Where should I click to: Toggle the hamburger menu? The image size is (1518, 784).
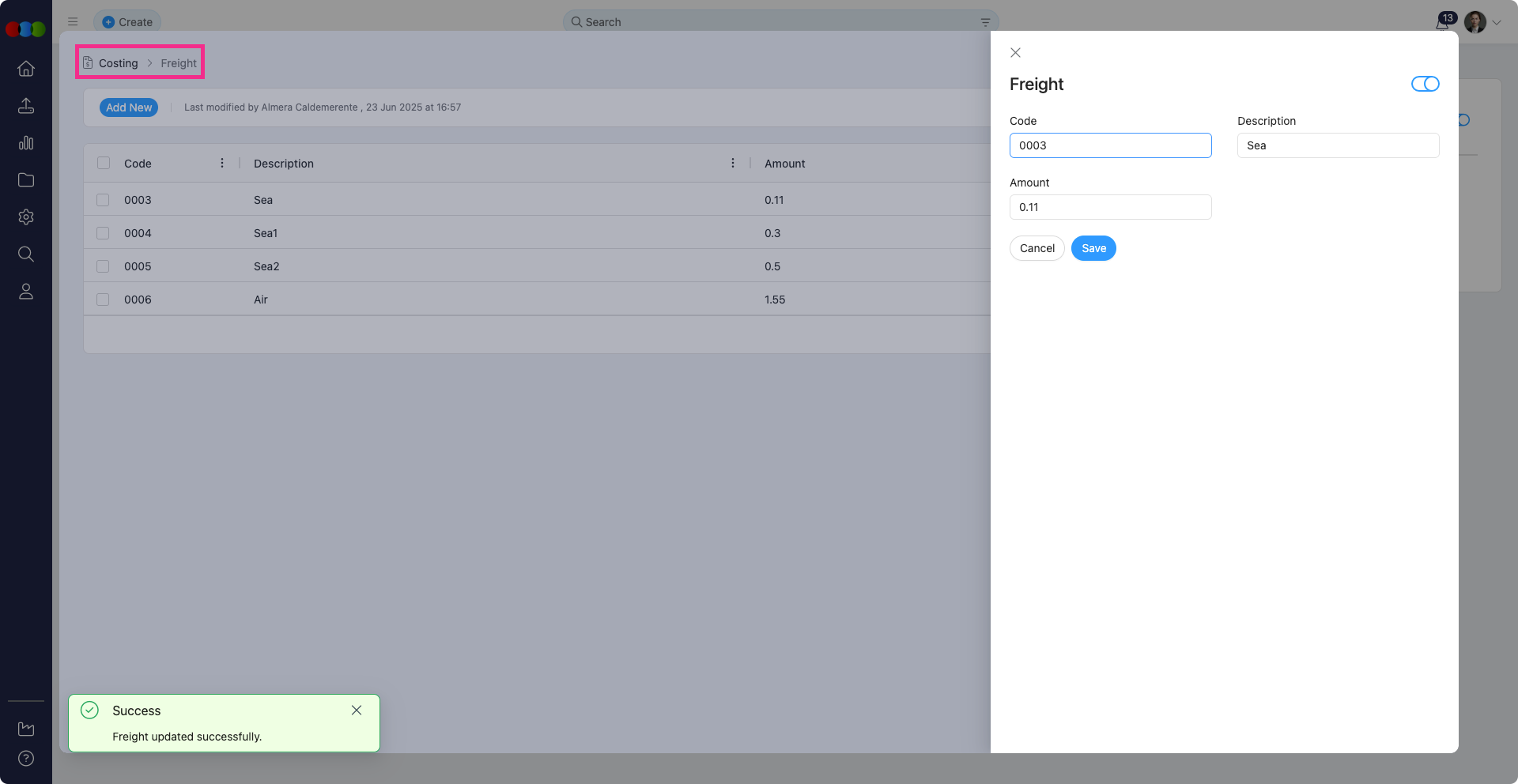click(73, 22)
